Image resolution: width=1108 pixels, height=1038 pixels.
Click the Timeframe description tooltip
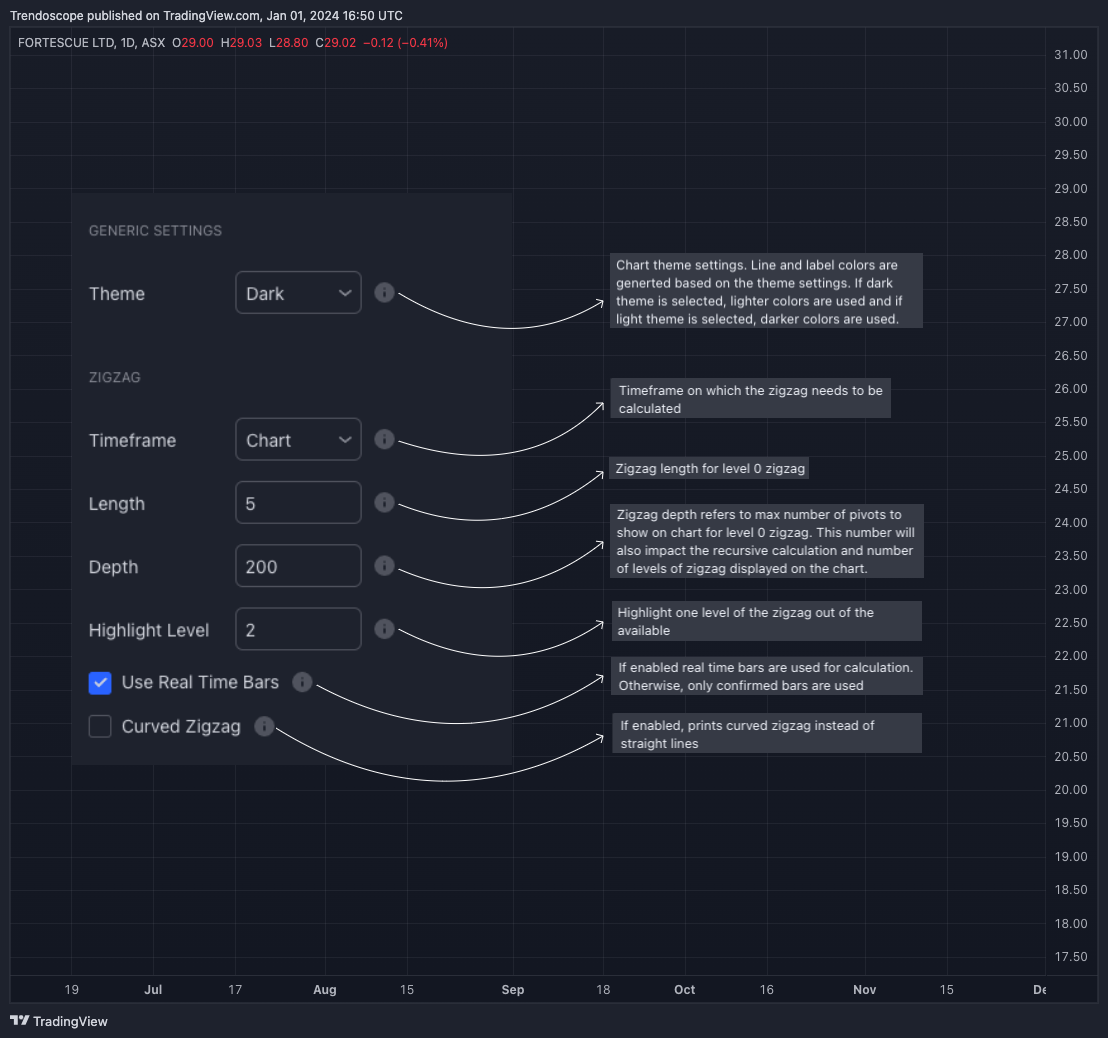(750, 399)
